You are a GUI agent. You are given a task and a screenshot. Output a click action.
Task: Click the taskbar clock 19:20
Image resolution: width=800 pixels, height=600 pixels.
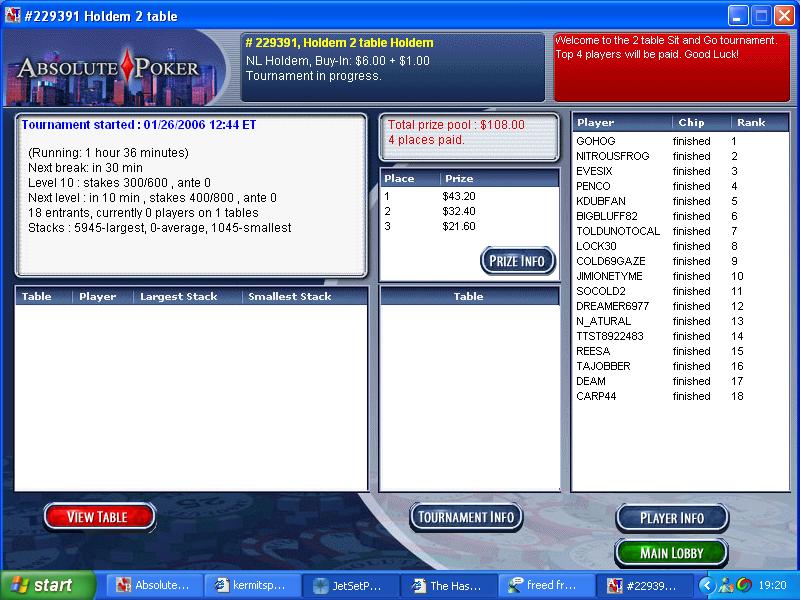[x=772, y=585]
